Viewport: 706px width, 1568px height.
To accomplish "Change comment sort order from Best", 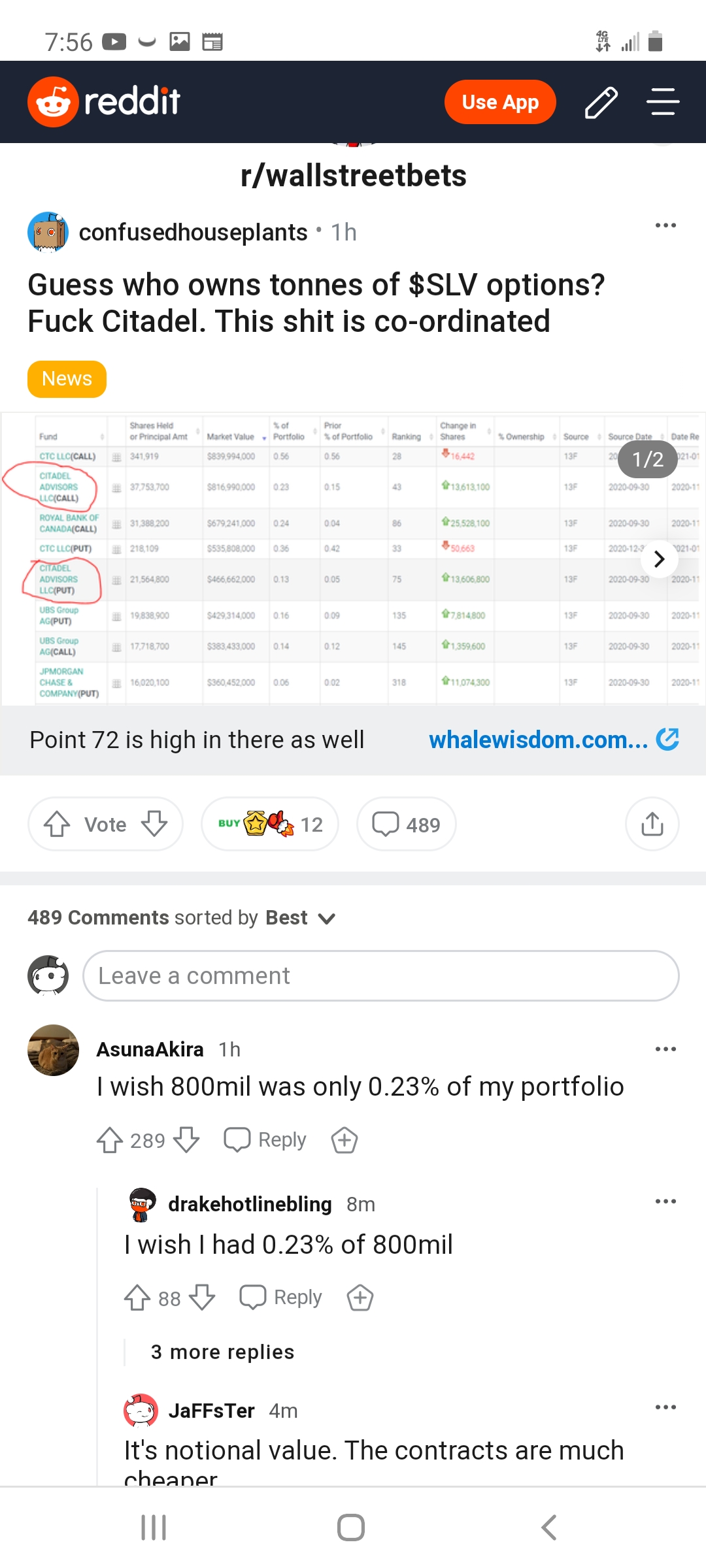I will [x=301, y=918].
